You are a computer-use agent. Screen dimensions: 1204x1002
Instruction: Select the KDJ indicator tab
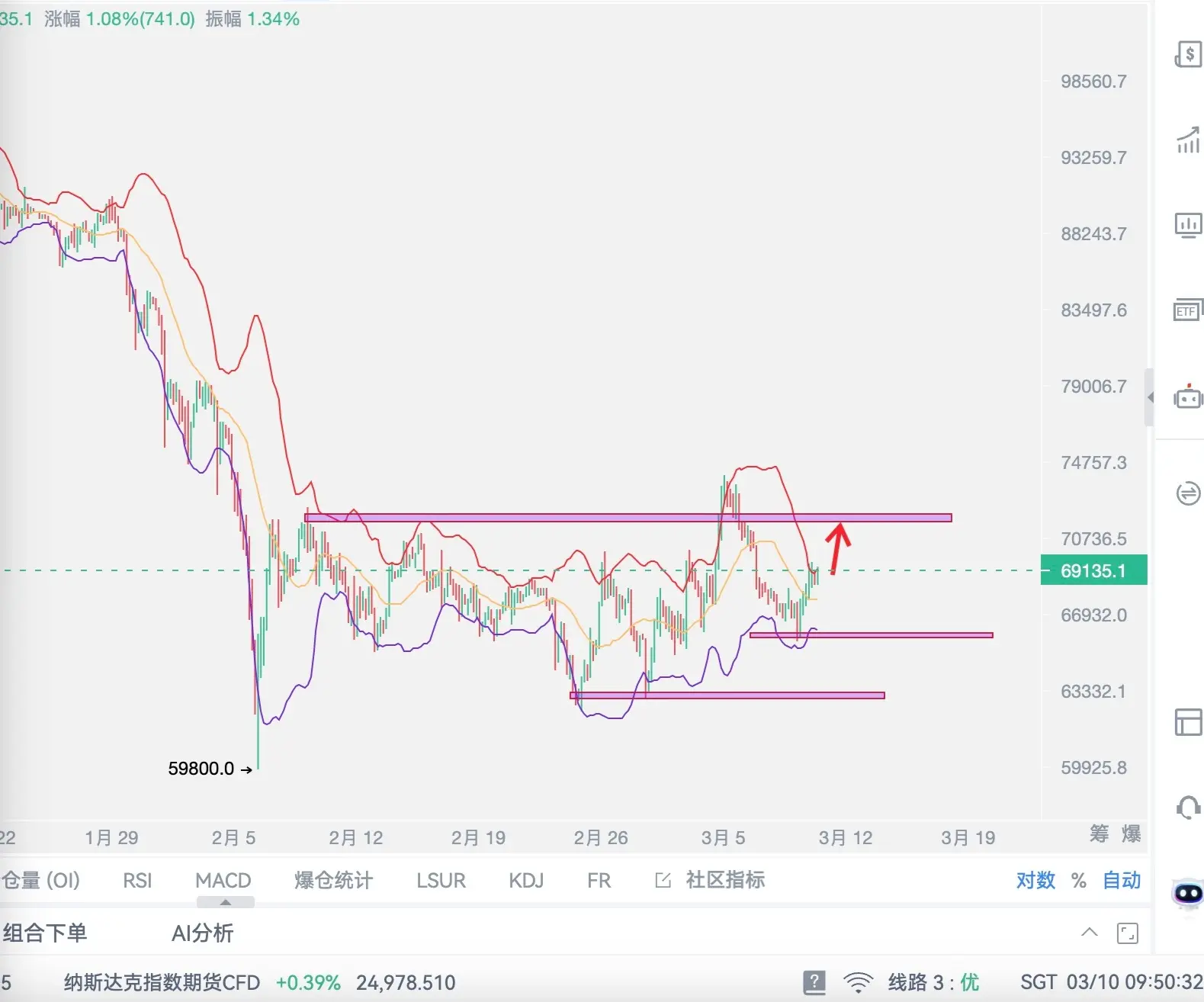(x=526, y=881)
